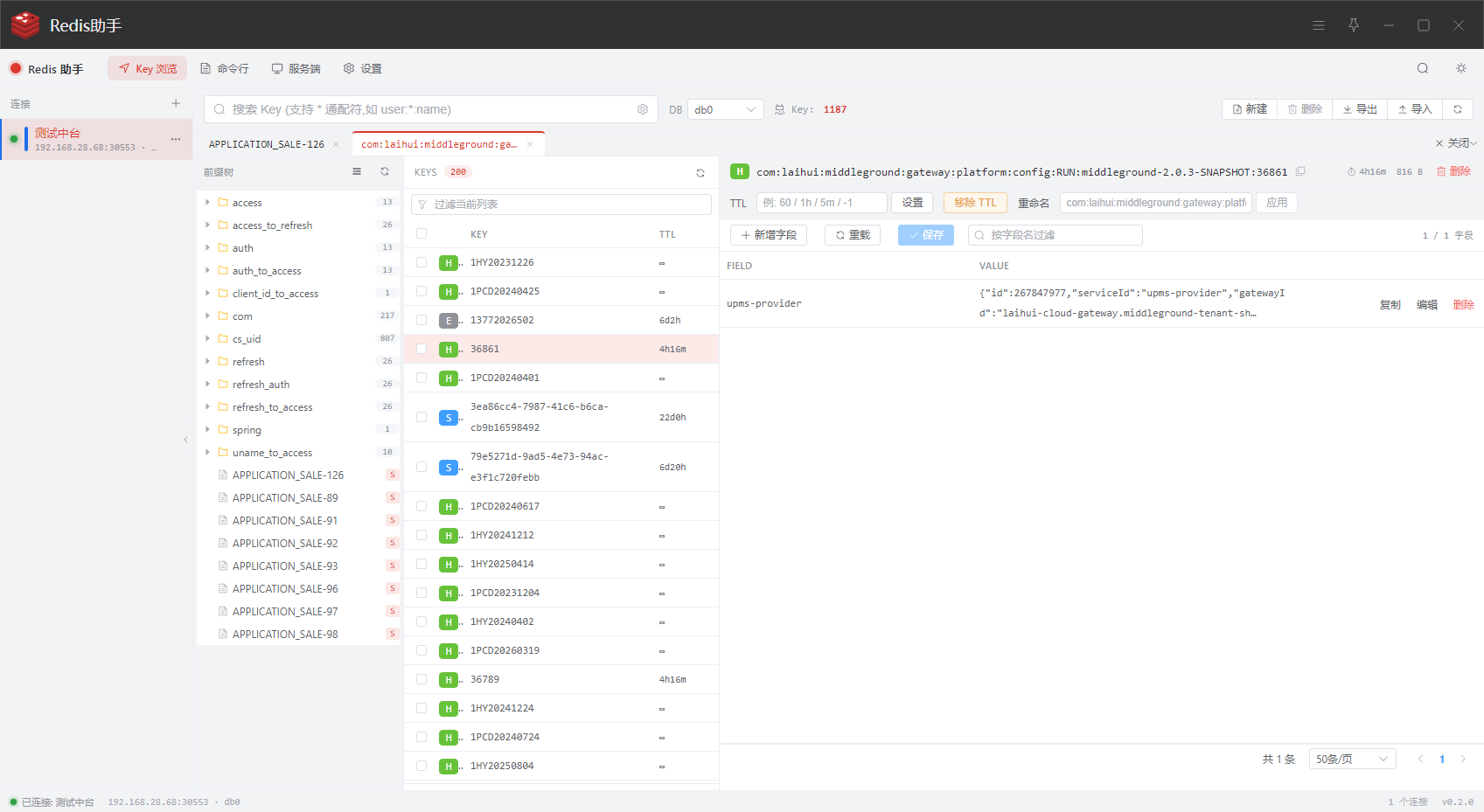The image size is (1484, 812).
Task: Expand the cs_uid folder
Action: tap(207, 338)
